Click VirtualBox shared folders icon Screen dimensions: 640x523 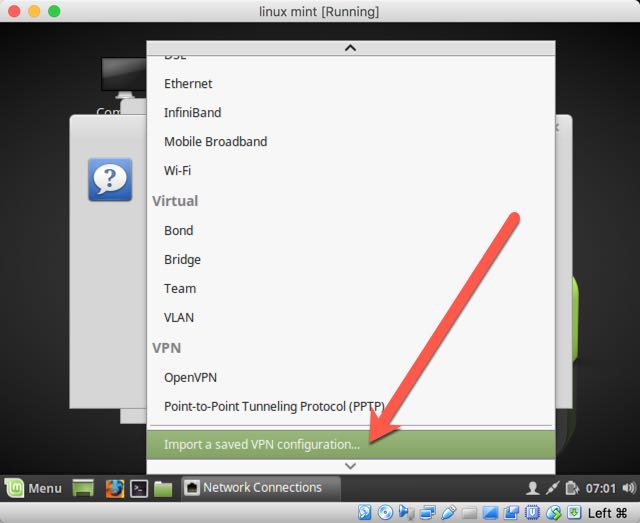469,512
